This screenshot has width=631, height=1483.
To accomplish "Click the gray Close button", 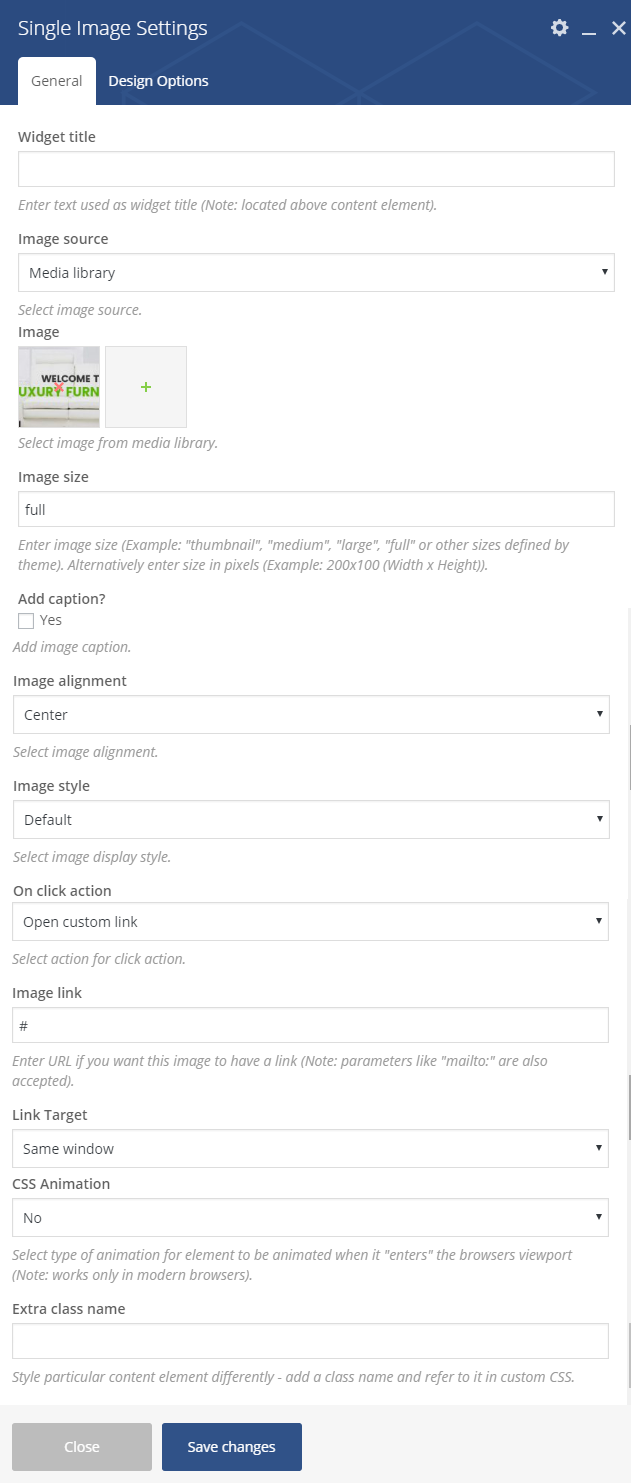I will (x=82, y=1447).
